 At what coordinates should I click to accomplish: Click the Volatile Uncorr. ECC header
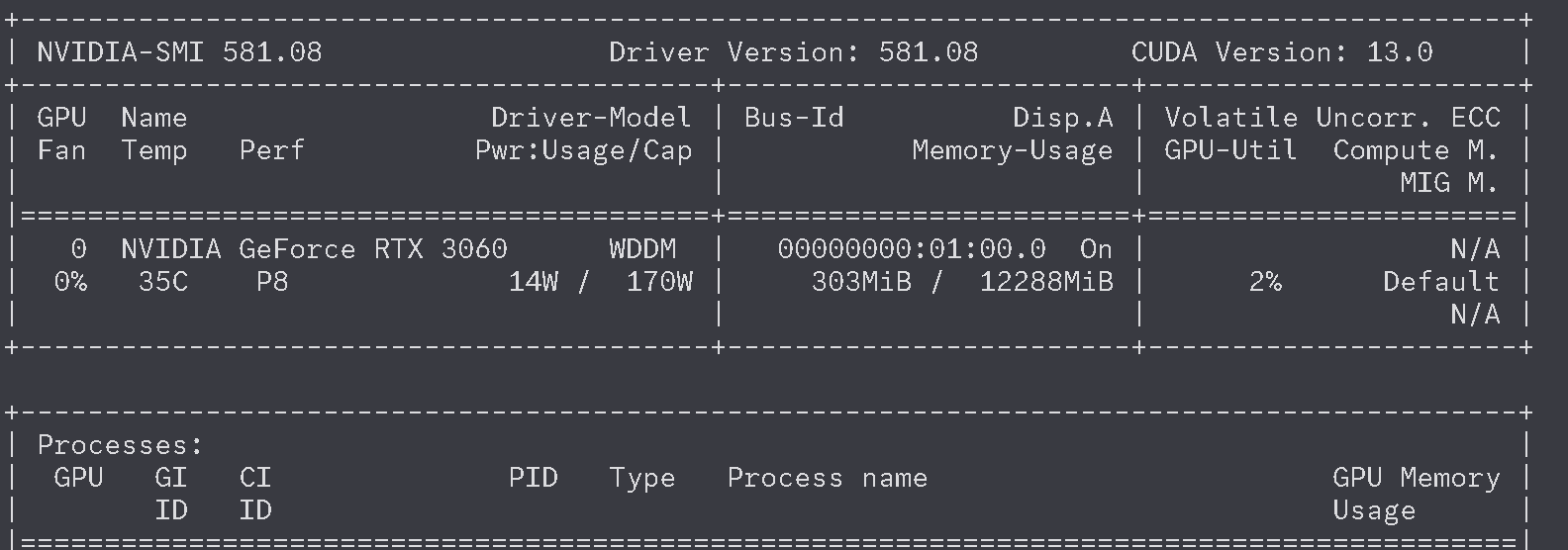click(1331, 118)
